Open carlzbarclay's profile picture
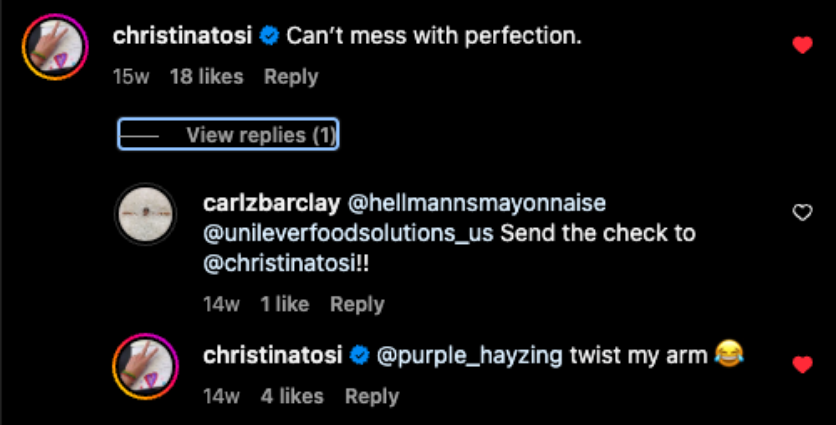 [x=147, y=212]
